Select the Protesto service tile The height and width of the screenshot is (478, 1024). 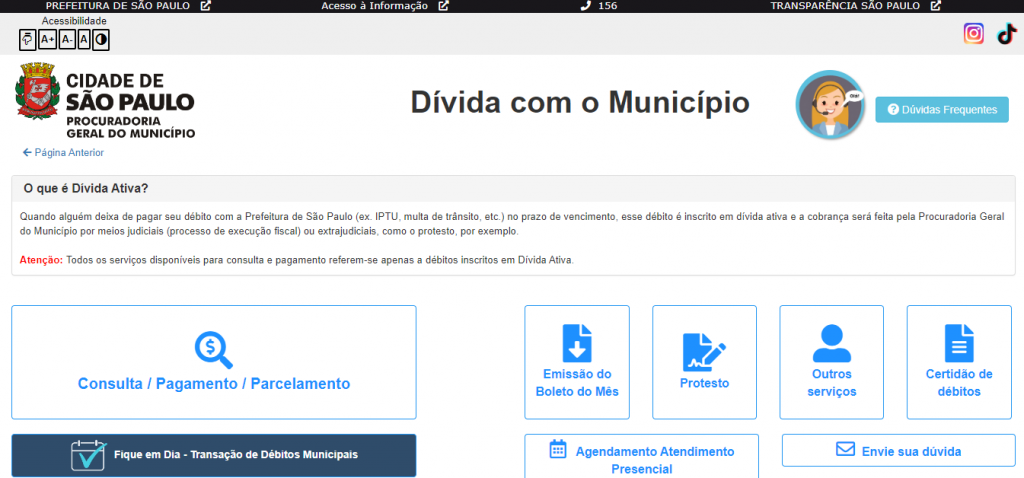point(704,362)
